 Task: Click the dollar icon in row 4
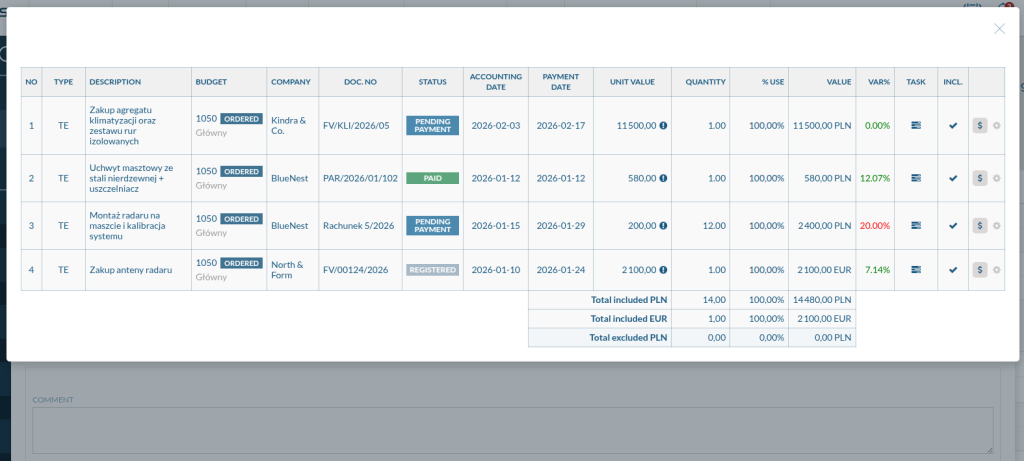coord(980,270)
